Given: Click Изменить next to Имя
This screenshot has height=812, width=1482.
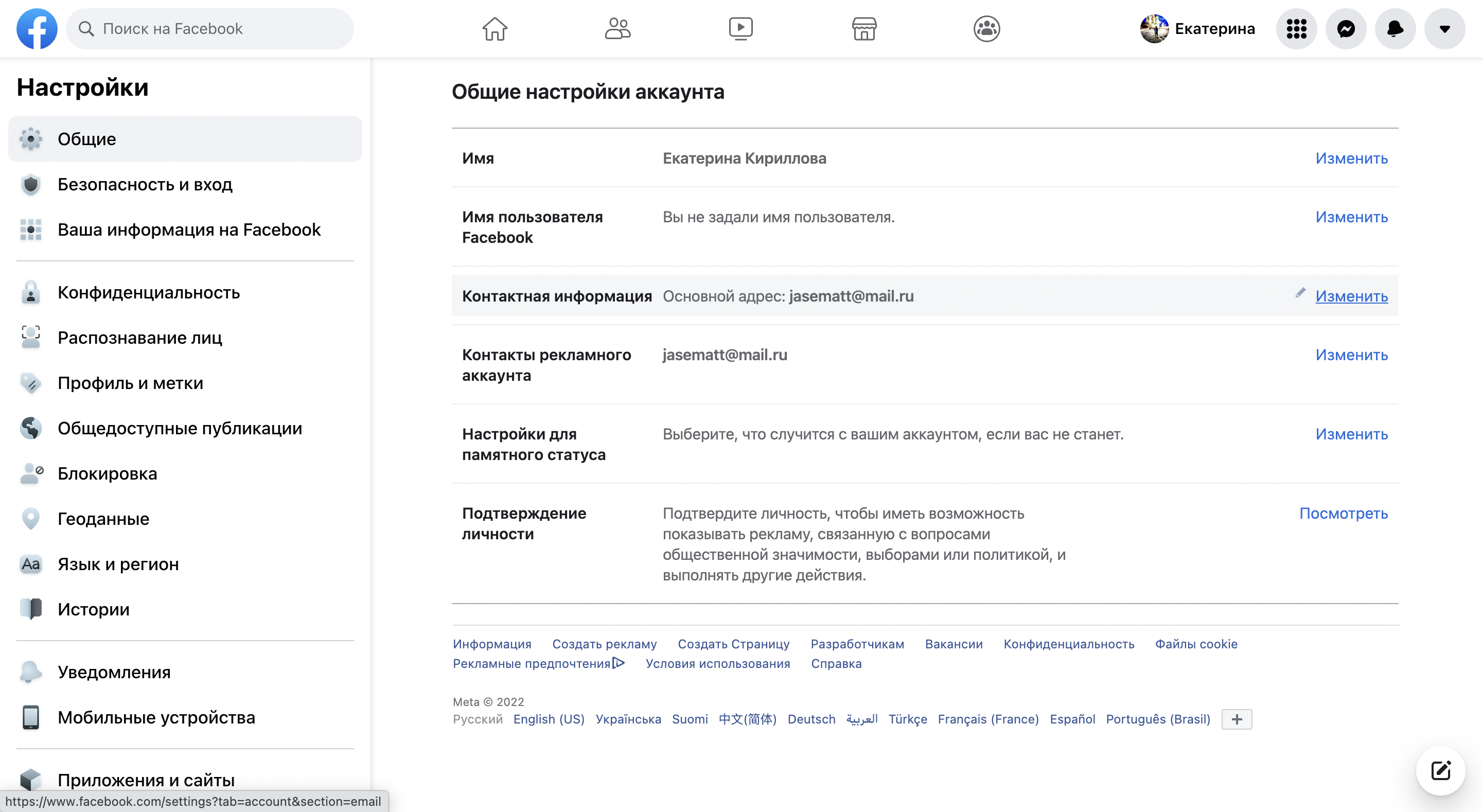Looking at the screenshot, I should pos(1351,158).
